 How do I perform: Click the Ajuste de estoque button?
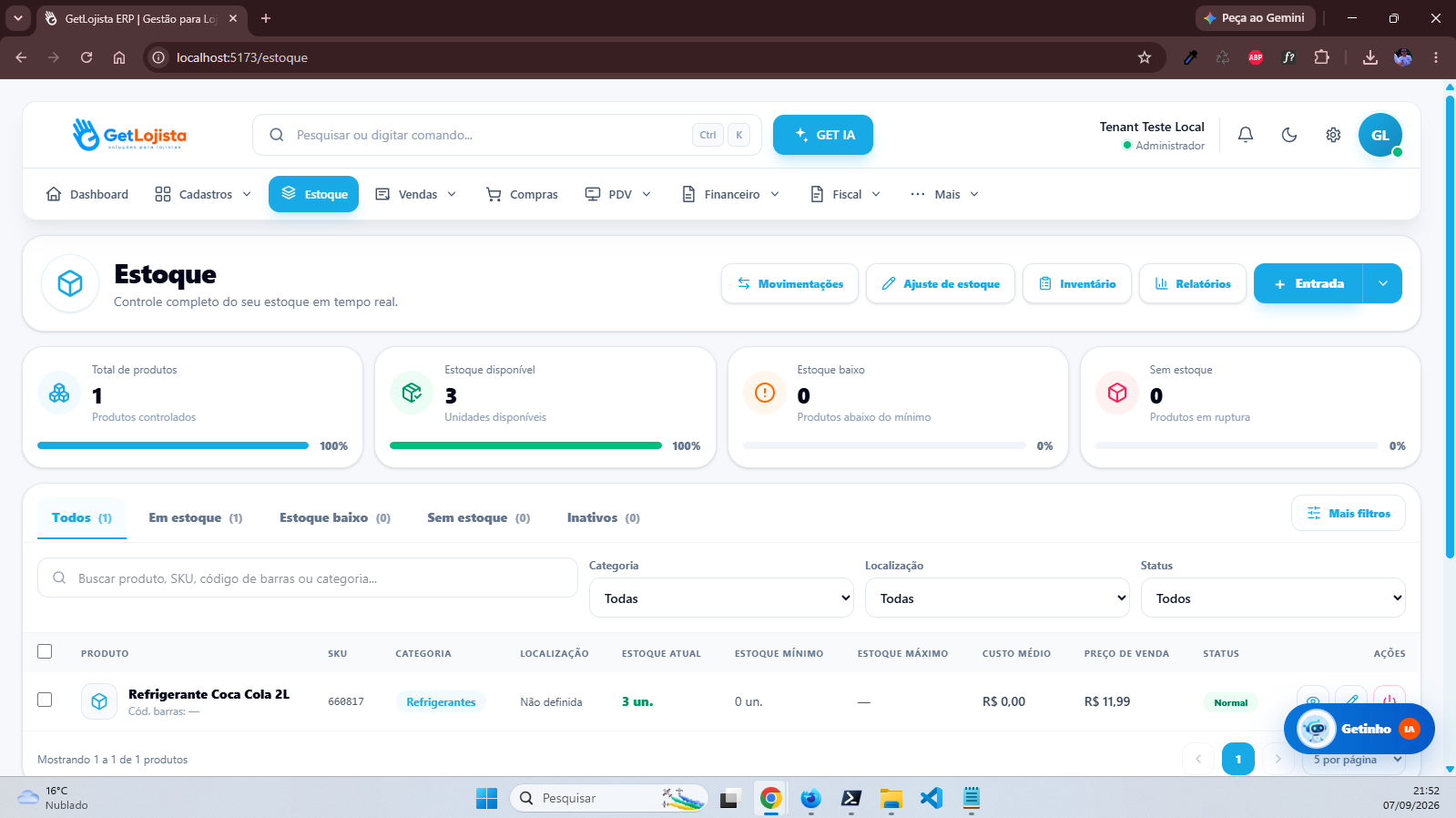pos(941,283)
